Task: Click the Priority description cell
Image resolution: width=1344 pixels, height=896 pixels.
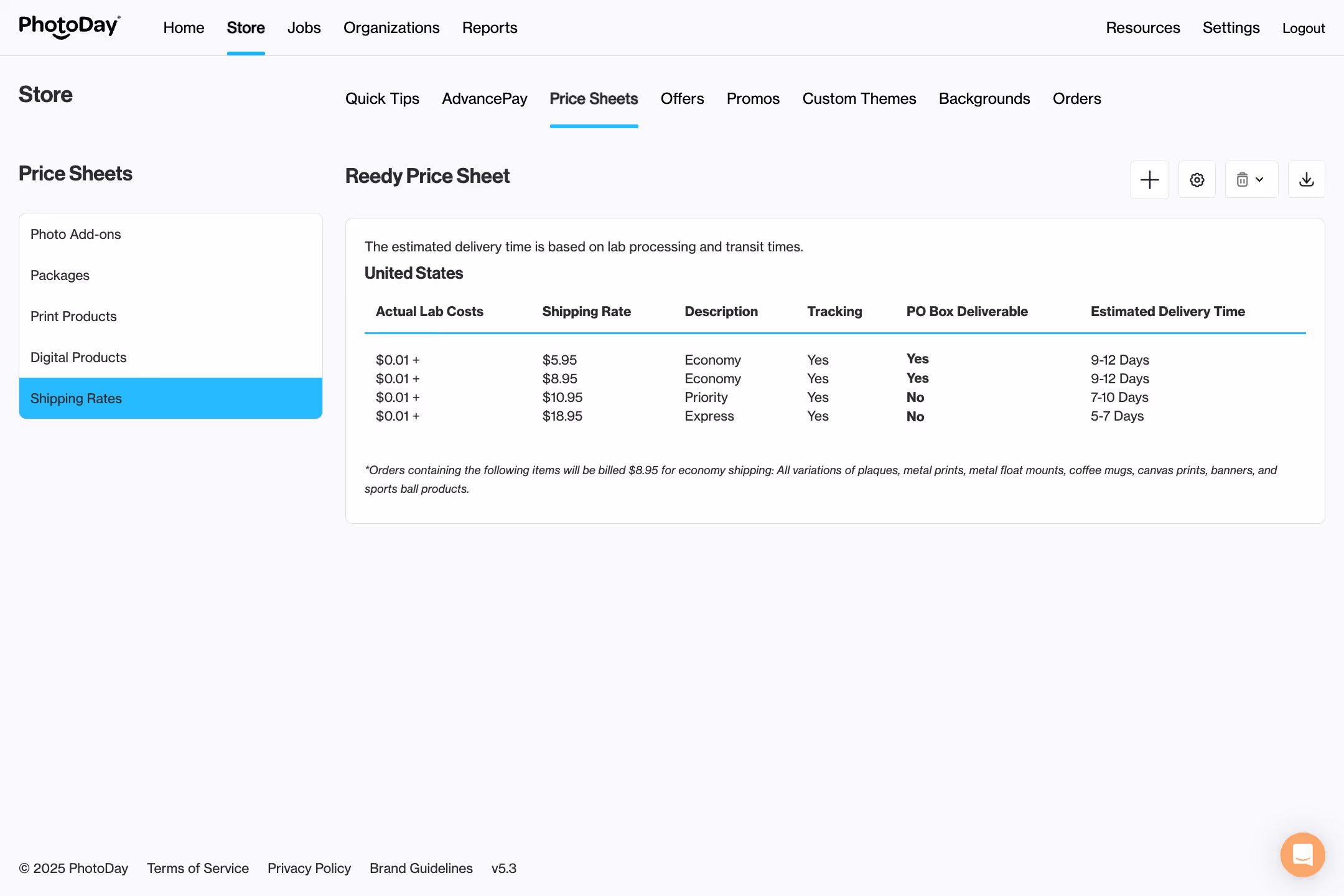Action: (x=706, y=397)
